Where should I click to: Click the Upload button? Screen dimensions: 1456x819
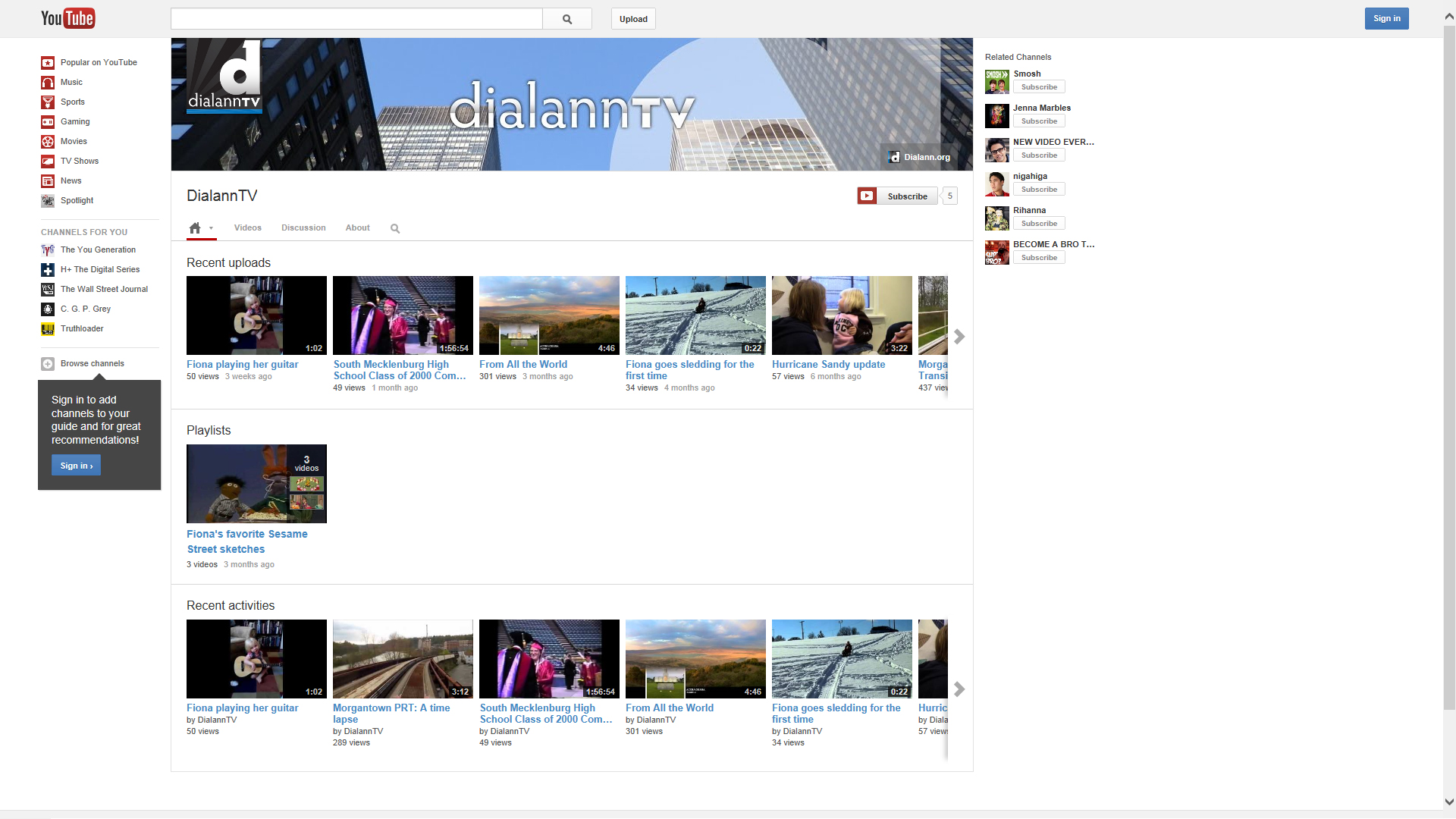pos(633,19)
